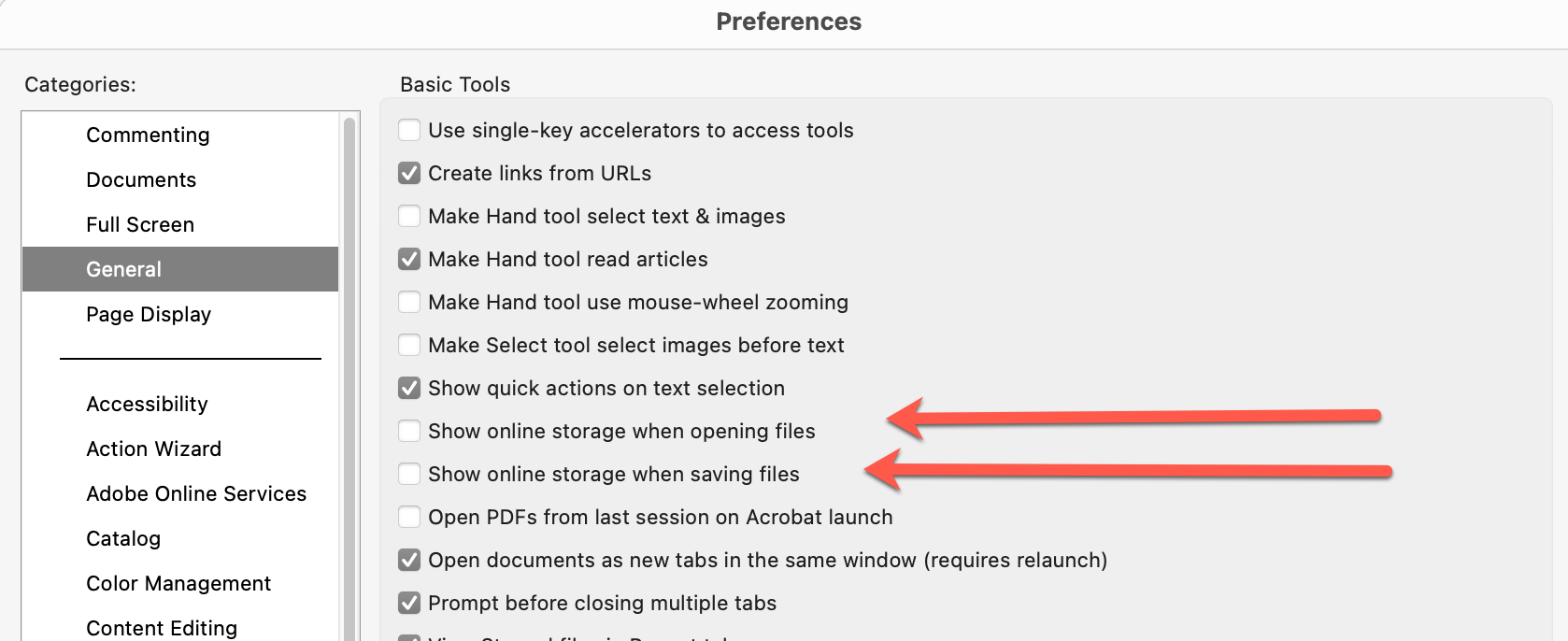Open Adobe Online Services settings

pyautogui.click(x=196, y=493)
